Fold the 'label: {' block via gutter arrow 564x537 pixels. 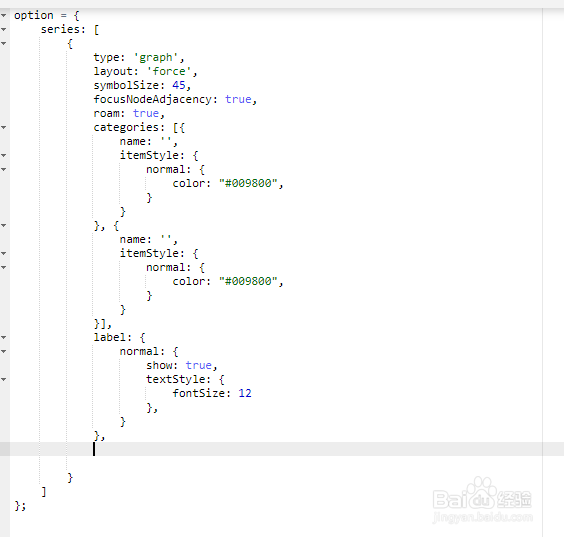[4, 337]
